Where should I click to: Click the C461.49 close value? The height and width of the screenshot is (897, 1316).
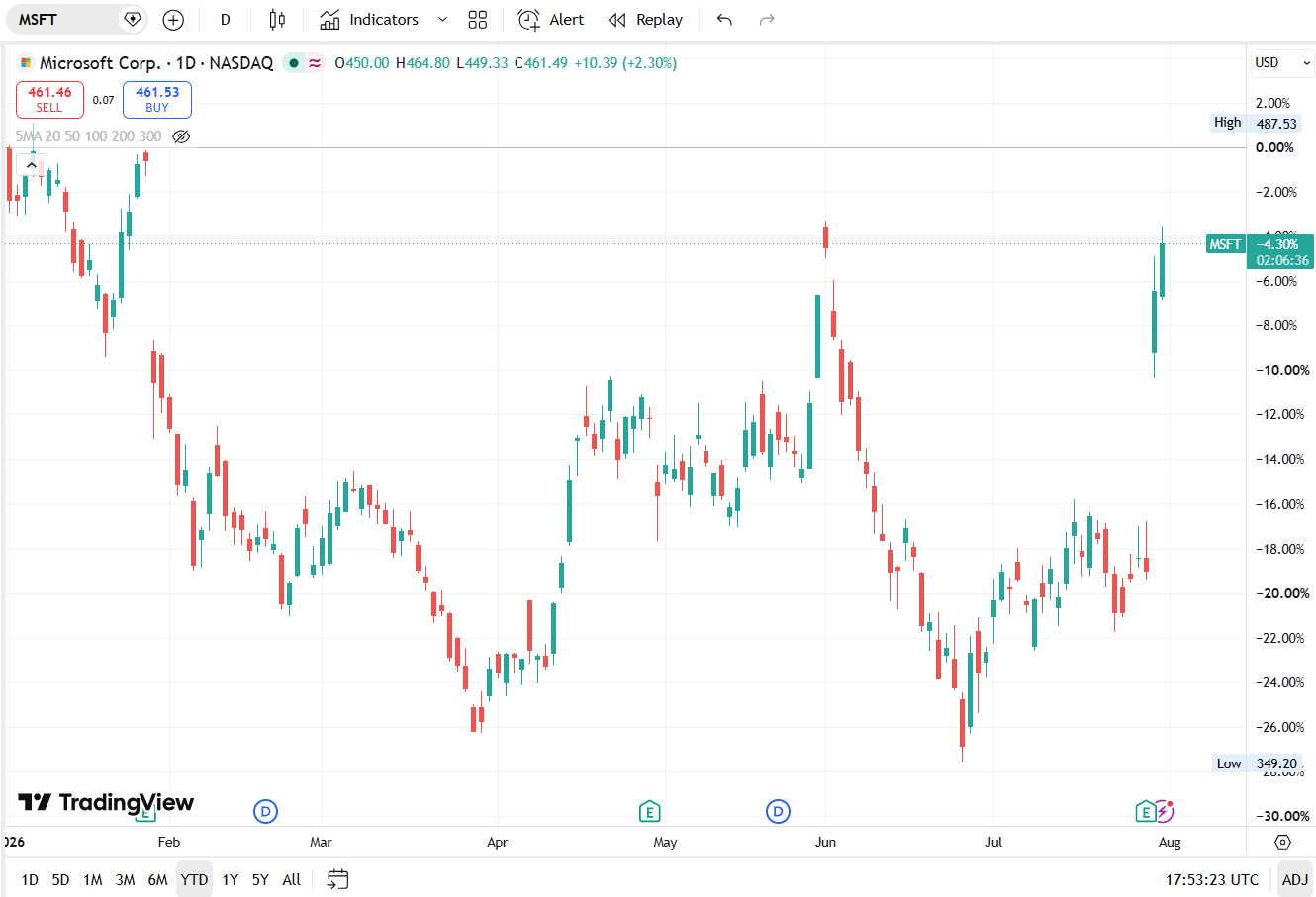[541, 63]
